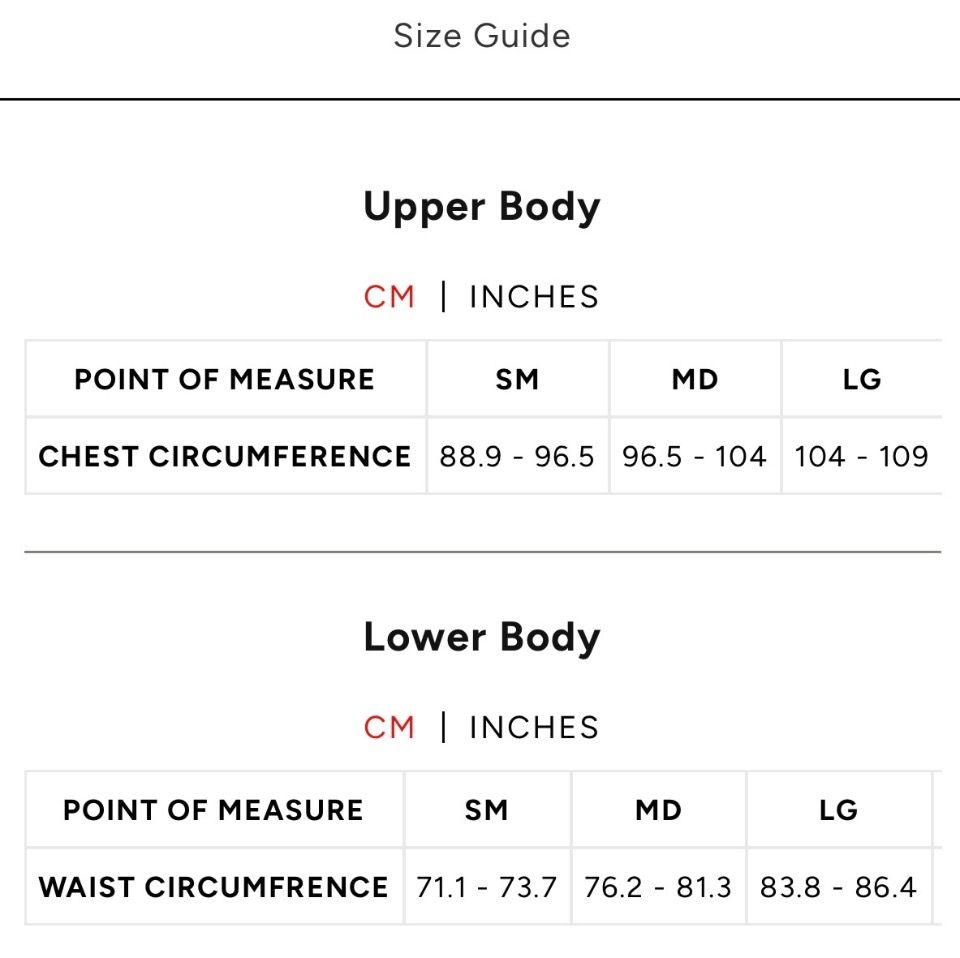
Task: Click the 76.2 - 81.3 waist value
Action: coord(658,887)
